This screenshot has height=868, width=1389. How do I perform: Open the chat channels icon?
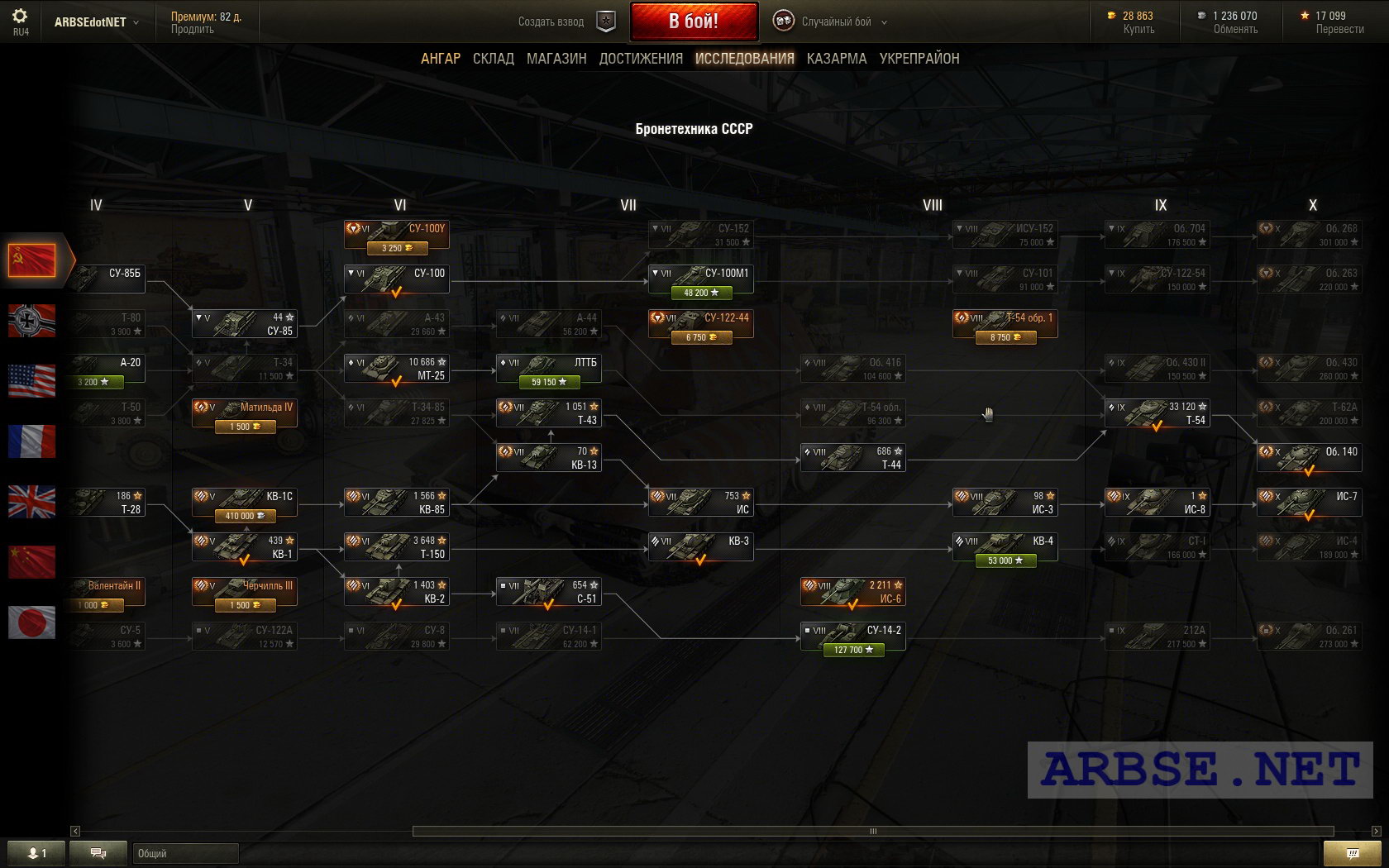pos(98,853)
